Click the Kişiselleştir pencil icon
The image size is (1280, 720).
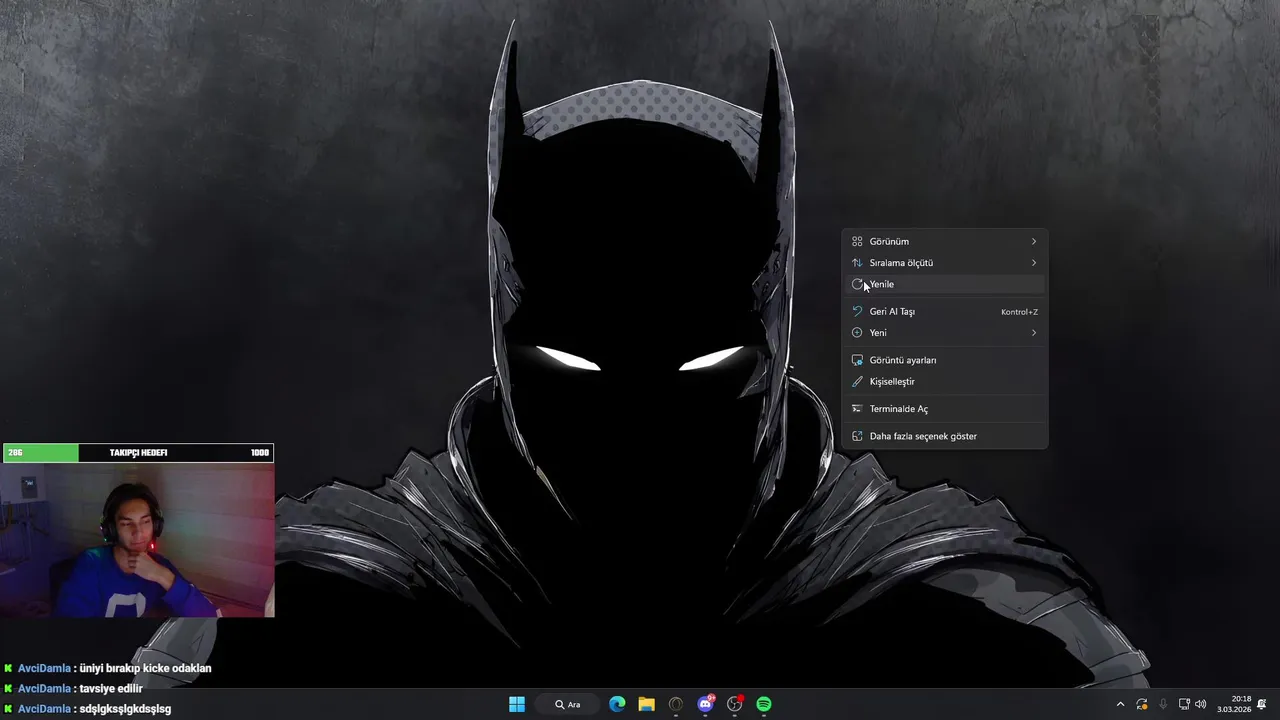[x=857, y=382]
